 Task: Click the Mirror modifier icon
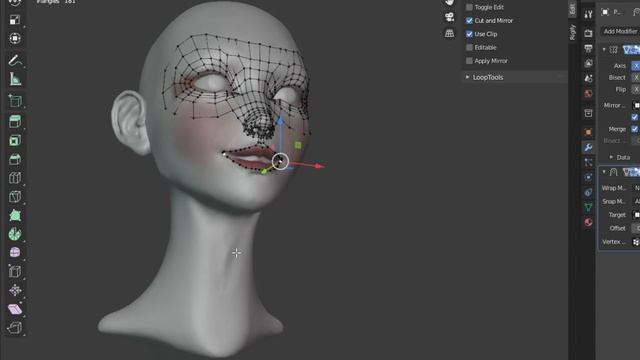click(613, 50)
